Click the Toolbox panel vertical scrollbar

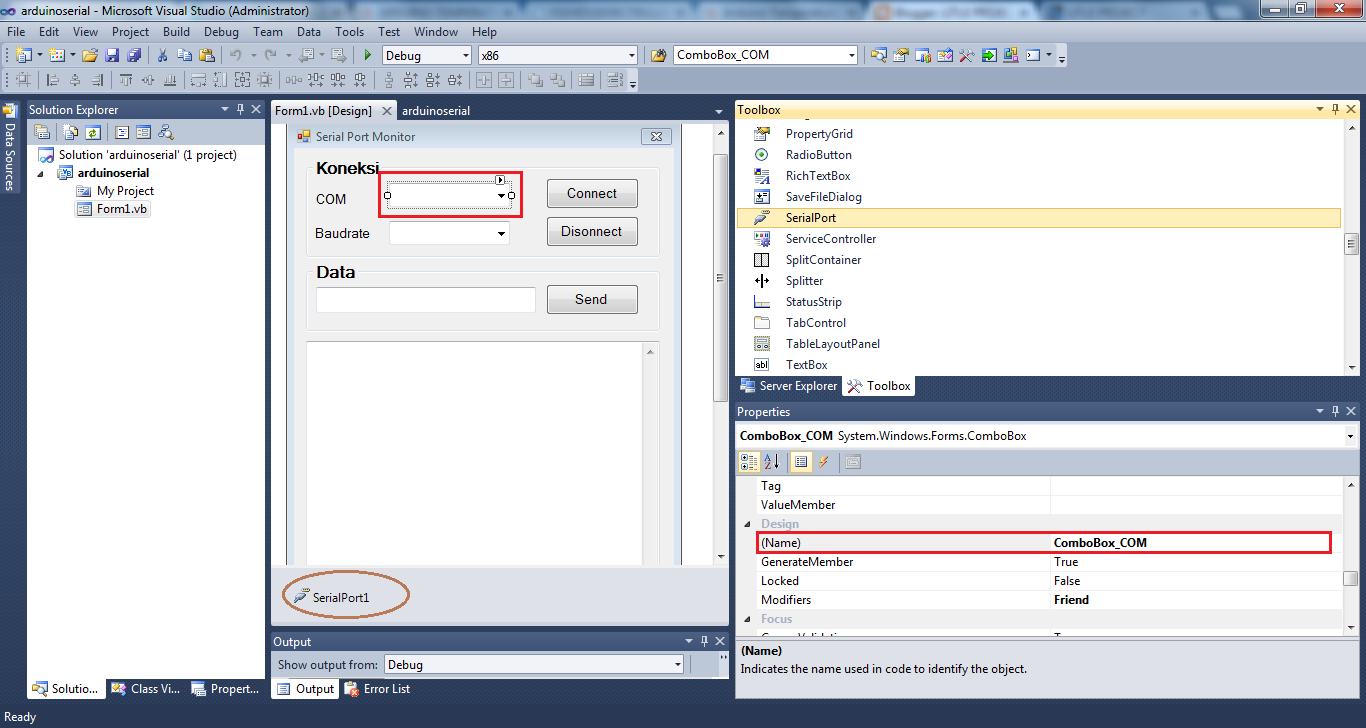[x=1351, y=245]
